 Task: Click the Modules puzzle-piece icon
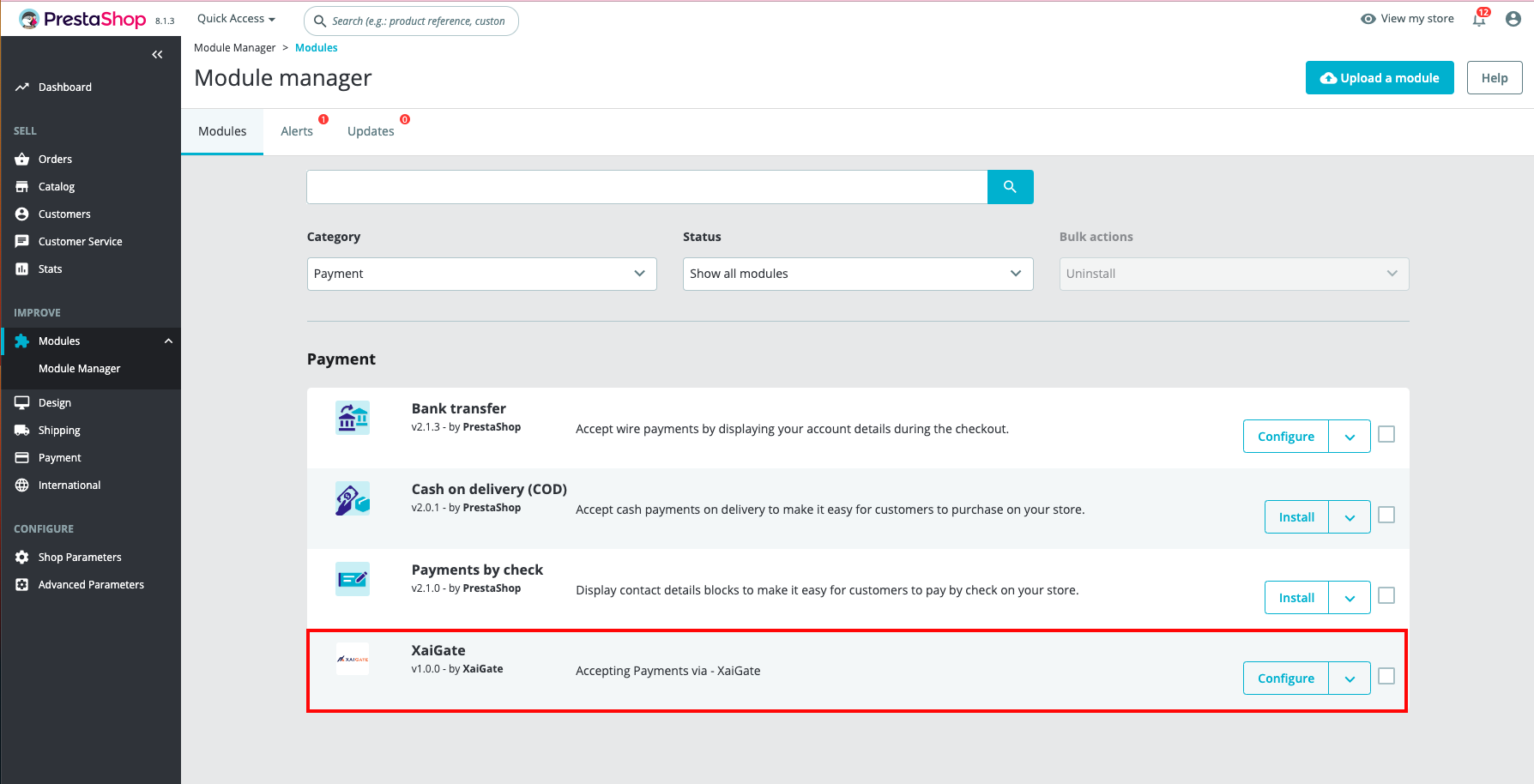click(x=22, y=341)
